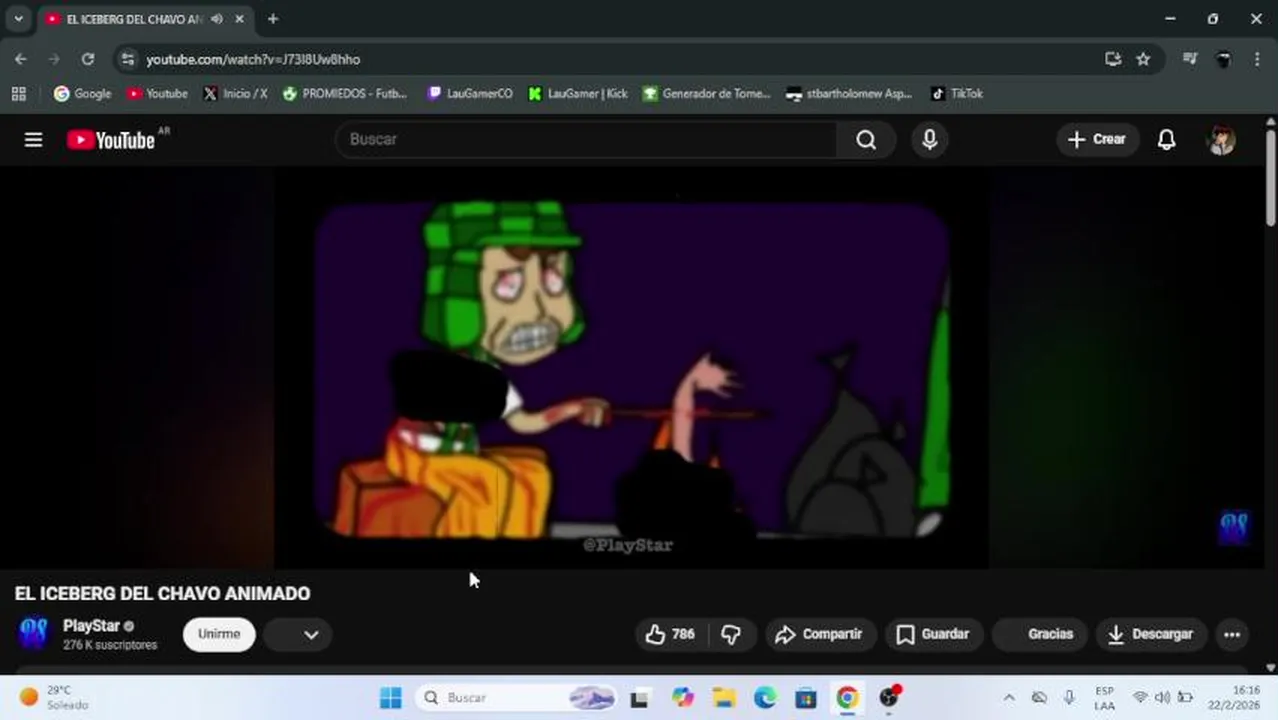
Task: Open the Chrome profile icon
Action: tap(1223, 59)
